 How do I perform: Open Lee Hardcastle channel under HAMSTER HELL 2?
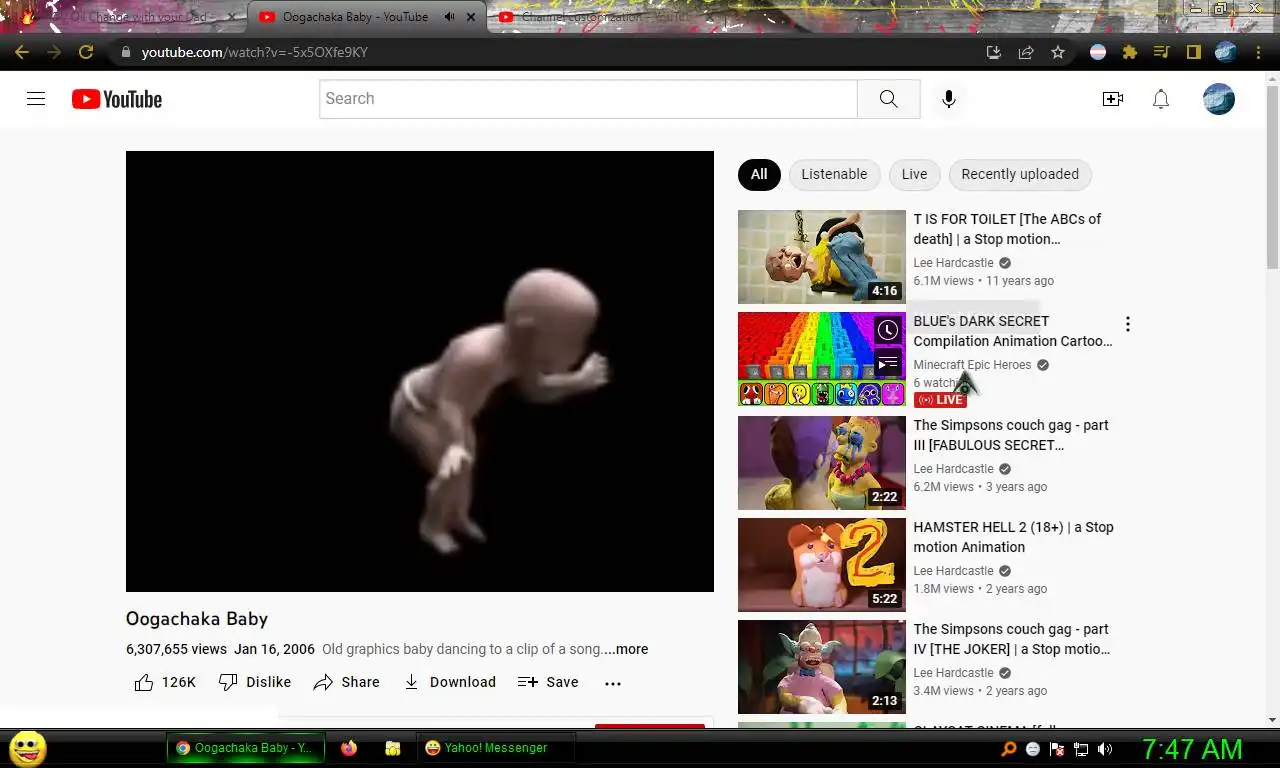coord(953,571)
